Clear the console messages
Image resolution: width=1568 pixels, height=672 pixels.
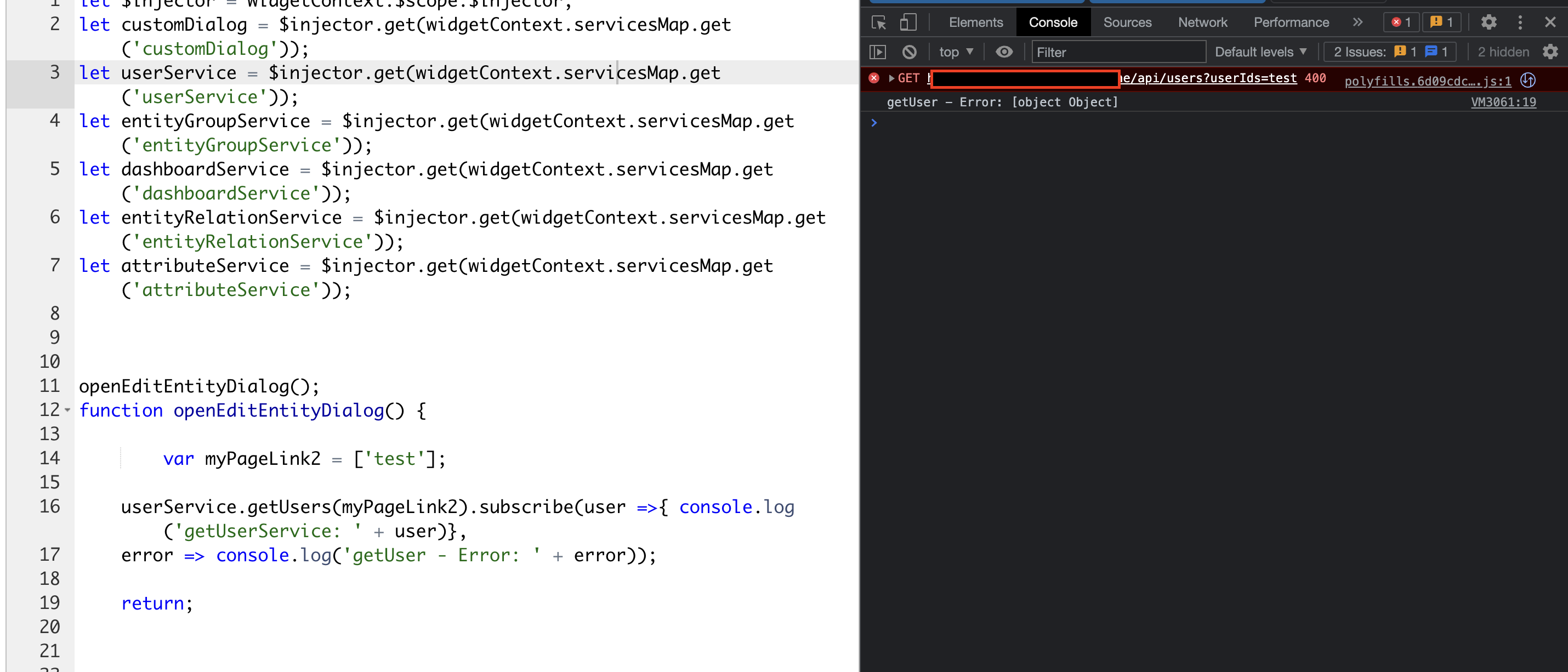[x=909, y=52]
